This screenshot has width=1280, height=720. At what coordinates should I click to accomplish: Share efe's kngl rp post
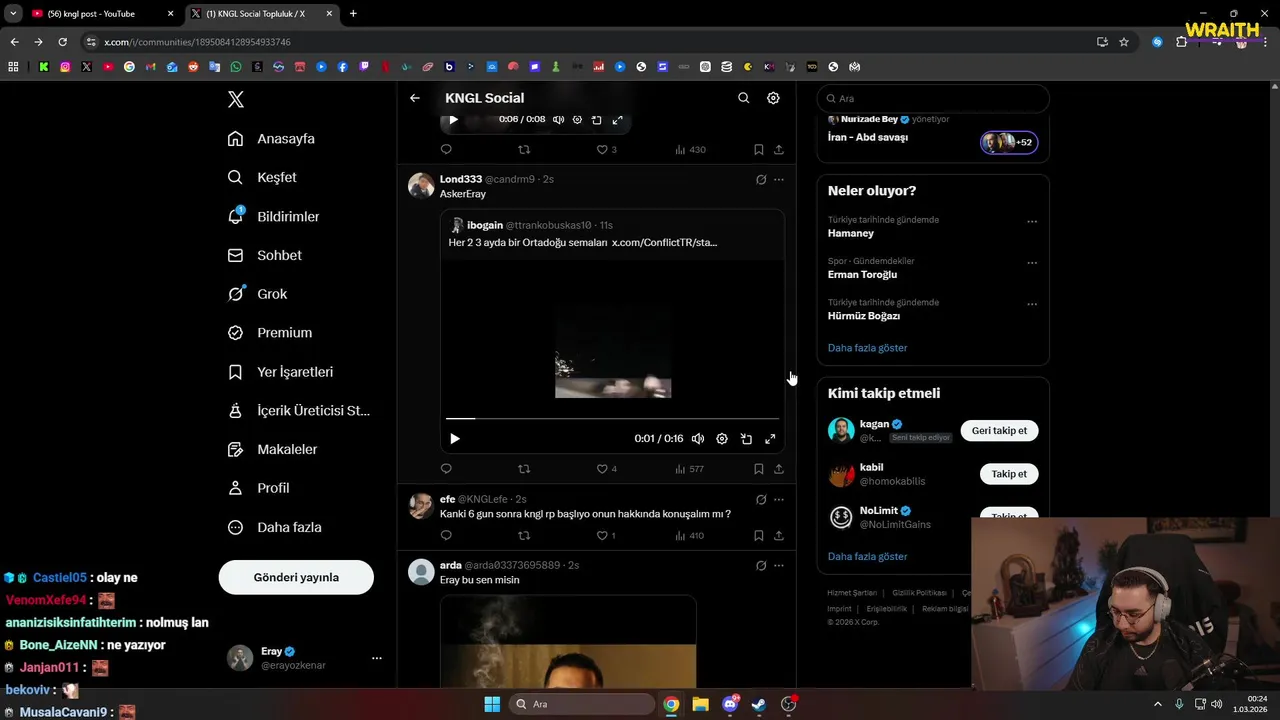coord(779,535)
